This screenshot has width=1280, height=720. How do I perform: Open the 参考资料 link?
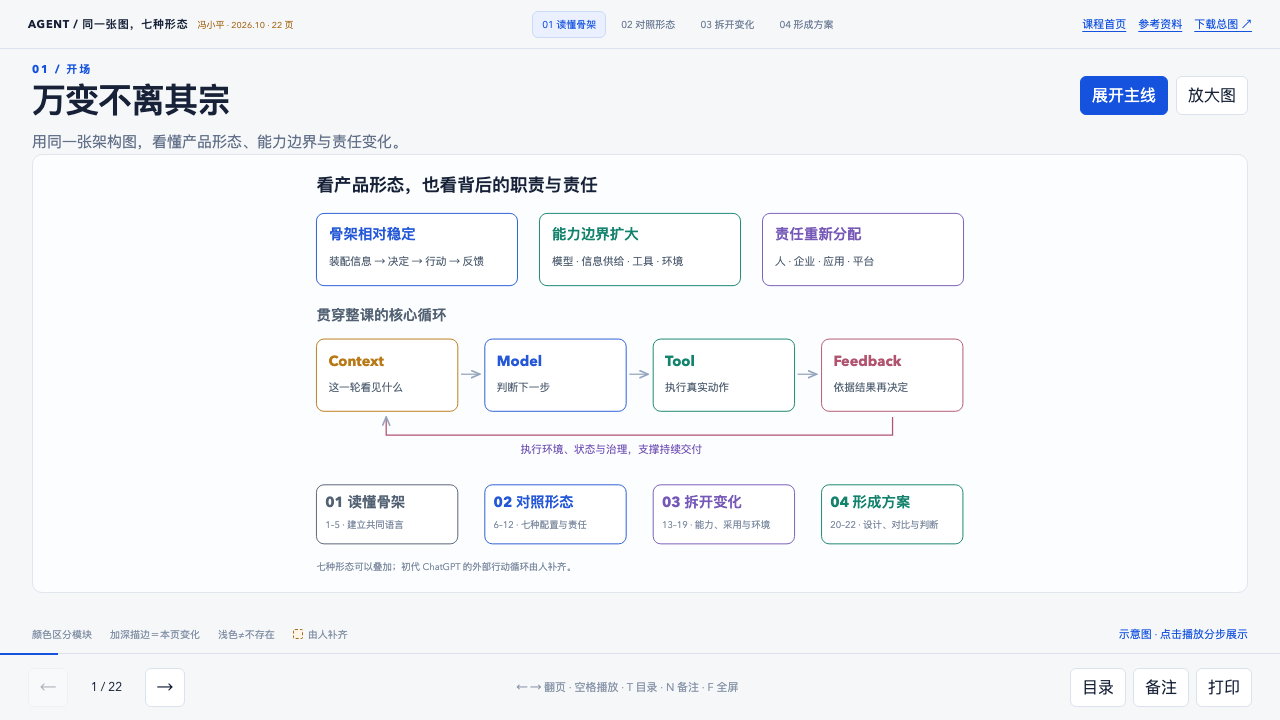1160,24
